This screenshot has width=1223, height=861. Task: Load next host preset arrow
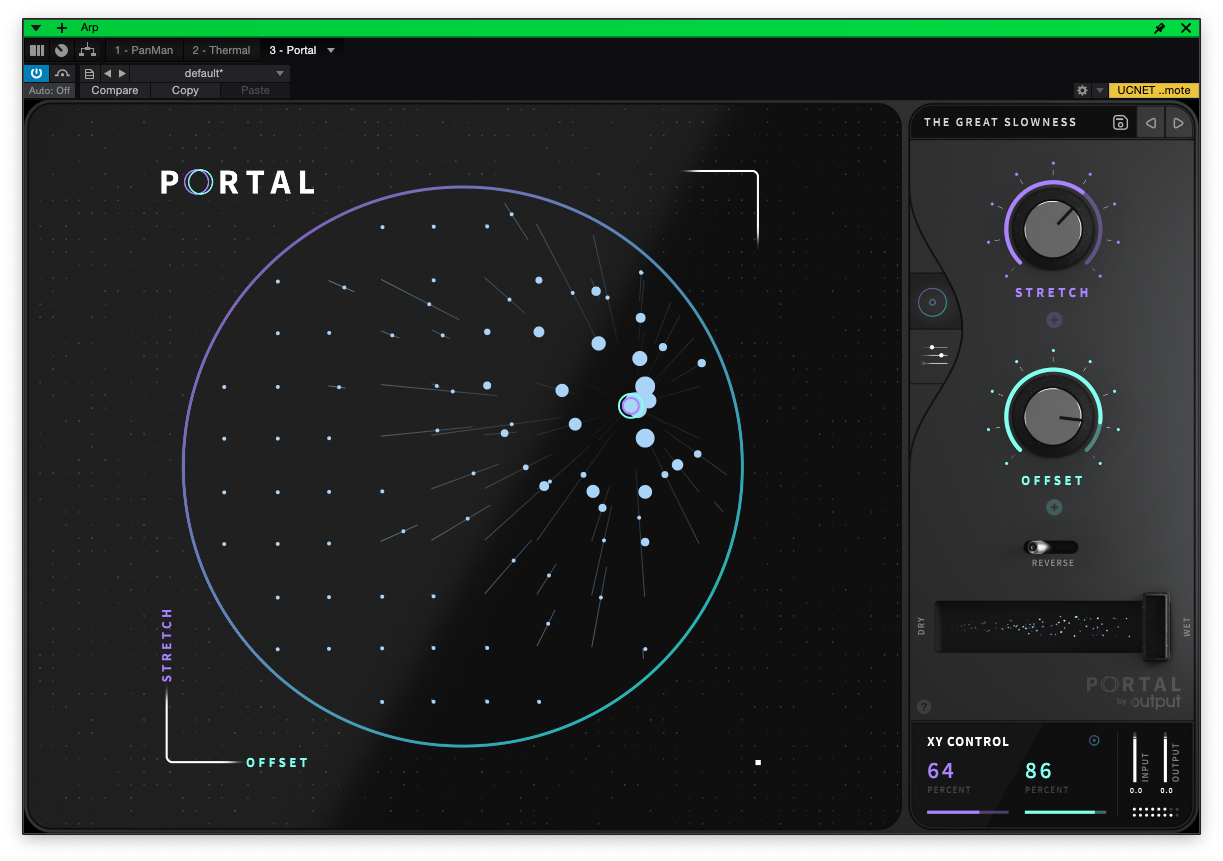pyautogui.click(x=122, y=73)
